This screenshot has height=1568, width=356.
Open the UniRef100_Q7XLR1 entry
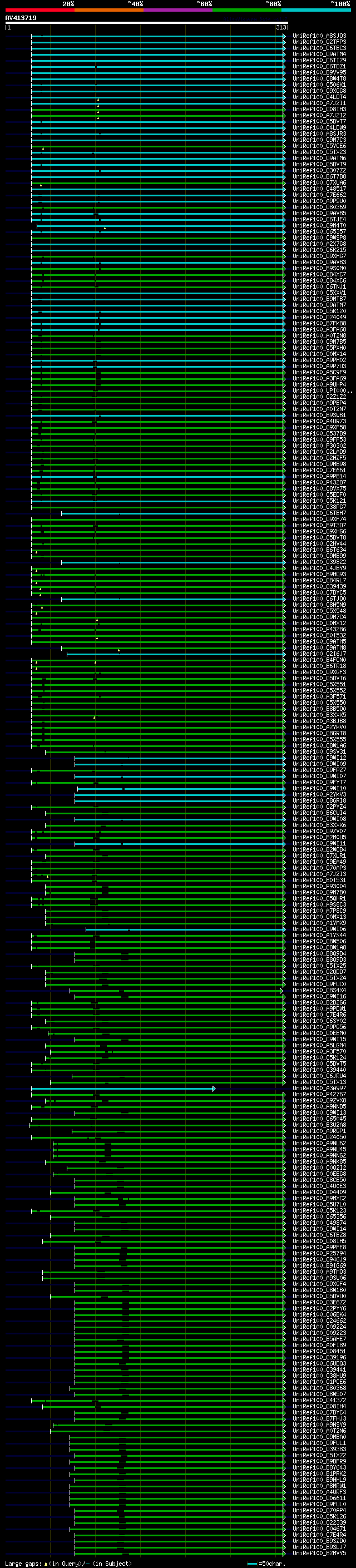click(319, 856)
